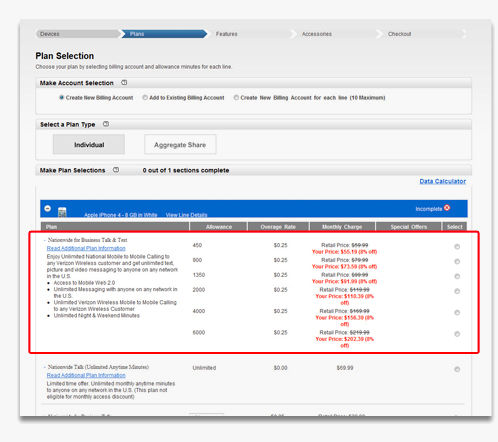Click help icon beside Make Account Selection
The image size is (498, 442).
pos(124,82)
